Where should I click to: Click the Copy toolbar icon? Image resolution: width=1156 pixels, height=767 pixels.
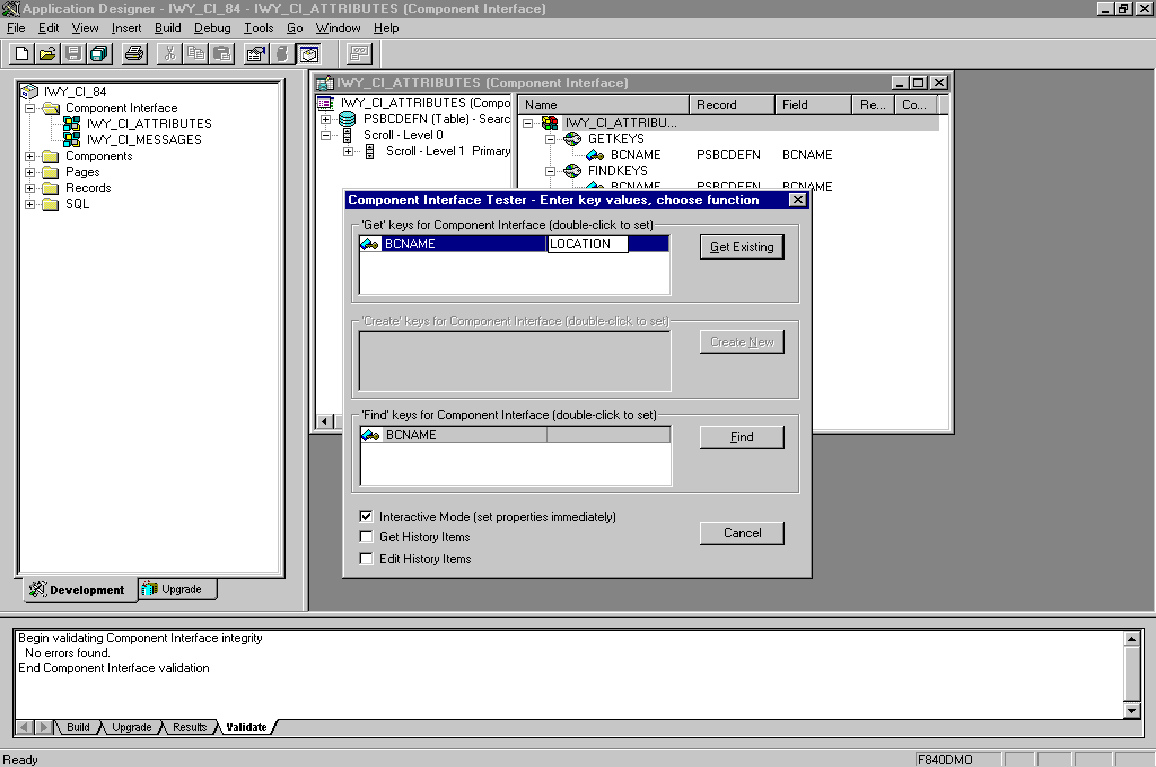[195, 54]
